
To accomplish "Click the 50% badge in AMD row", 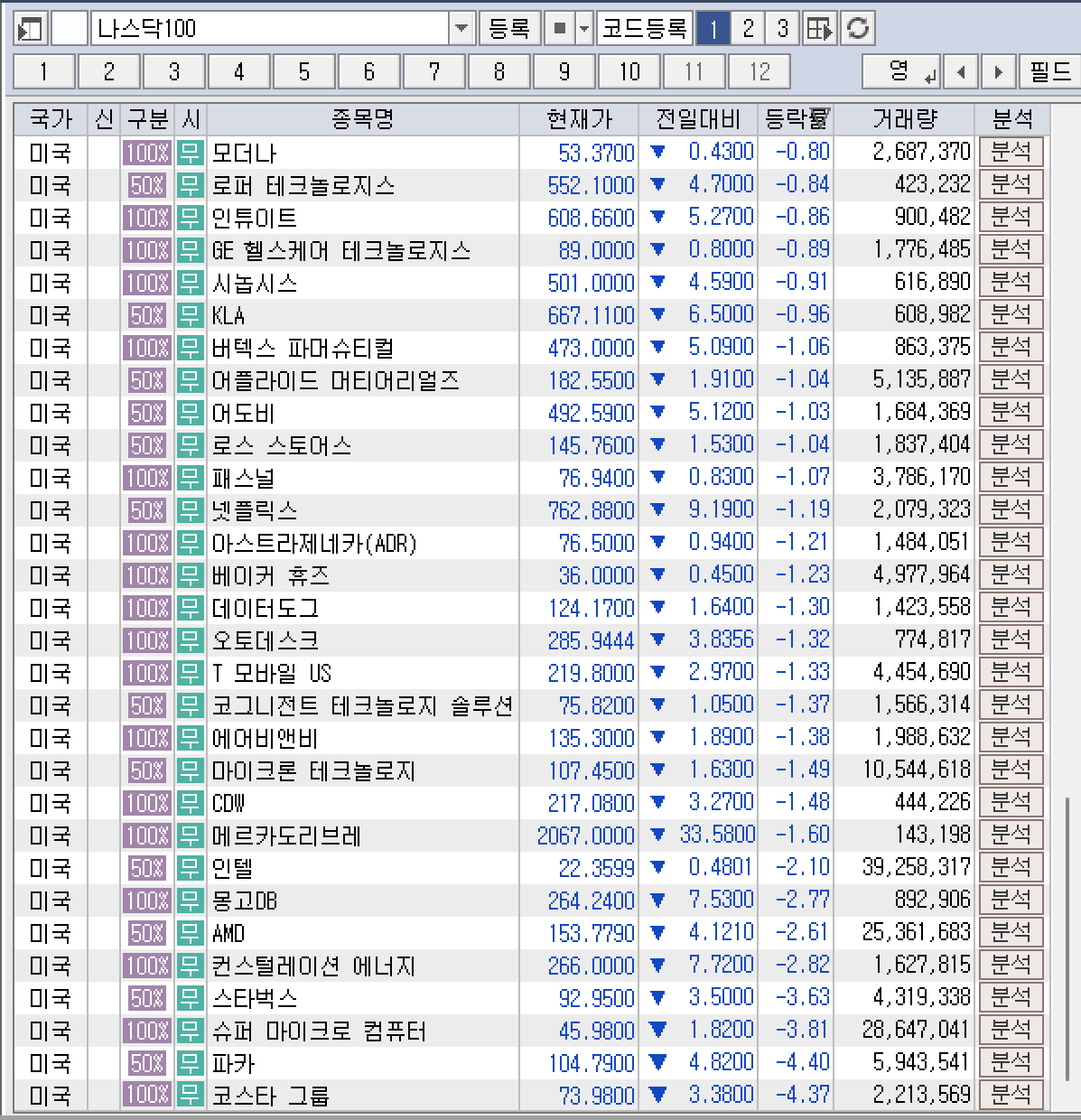I will pos(147,933).
